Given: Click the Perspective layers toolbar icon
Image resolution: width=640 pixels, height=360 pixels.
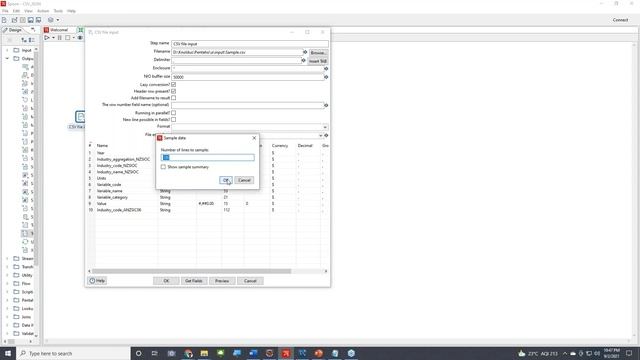Looking at the screenshot, I should [x=51, y=20].
